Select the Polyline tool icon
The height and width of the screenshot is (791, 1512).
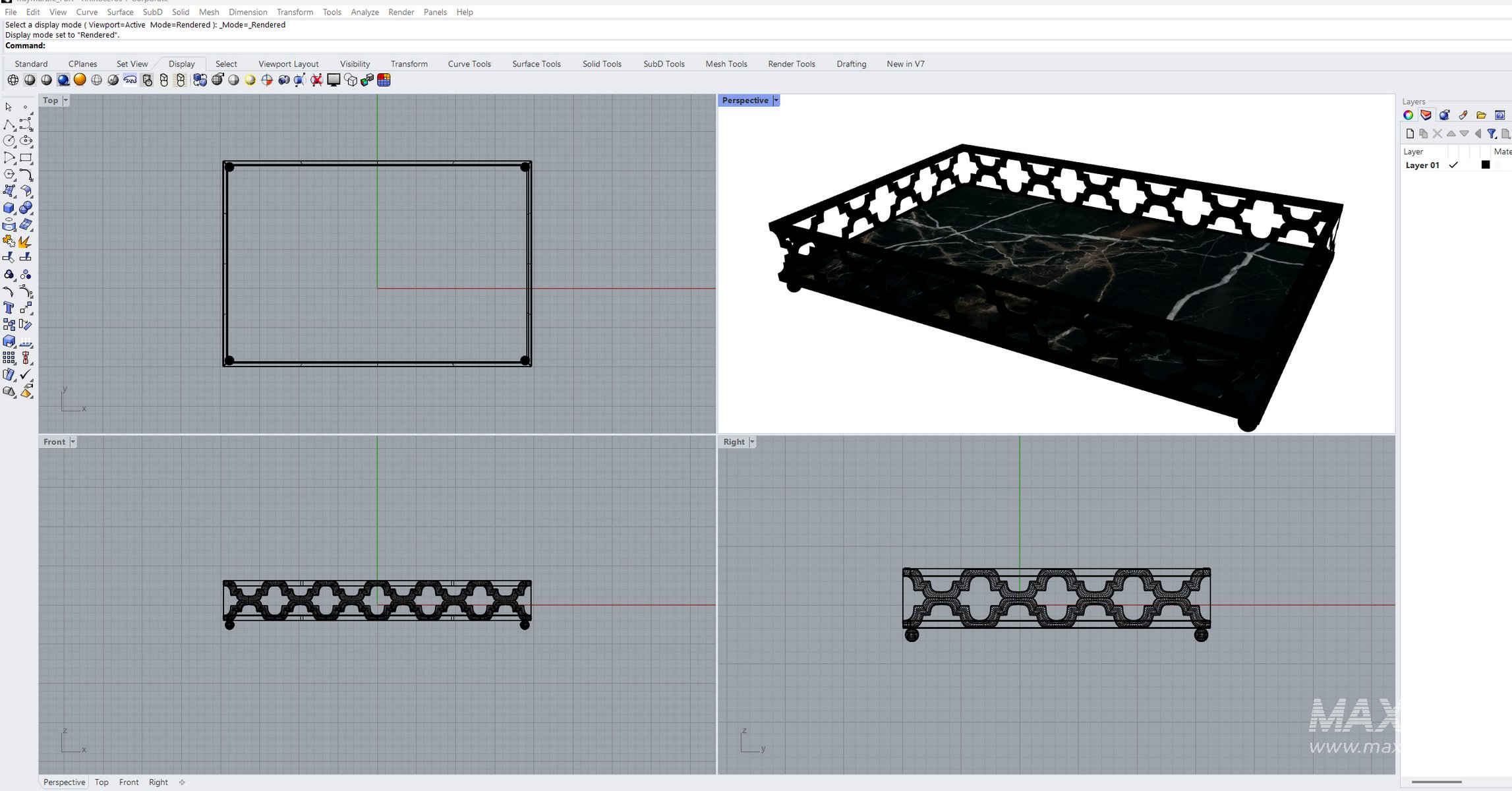(9, 125)
